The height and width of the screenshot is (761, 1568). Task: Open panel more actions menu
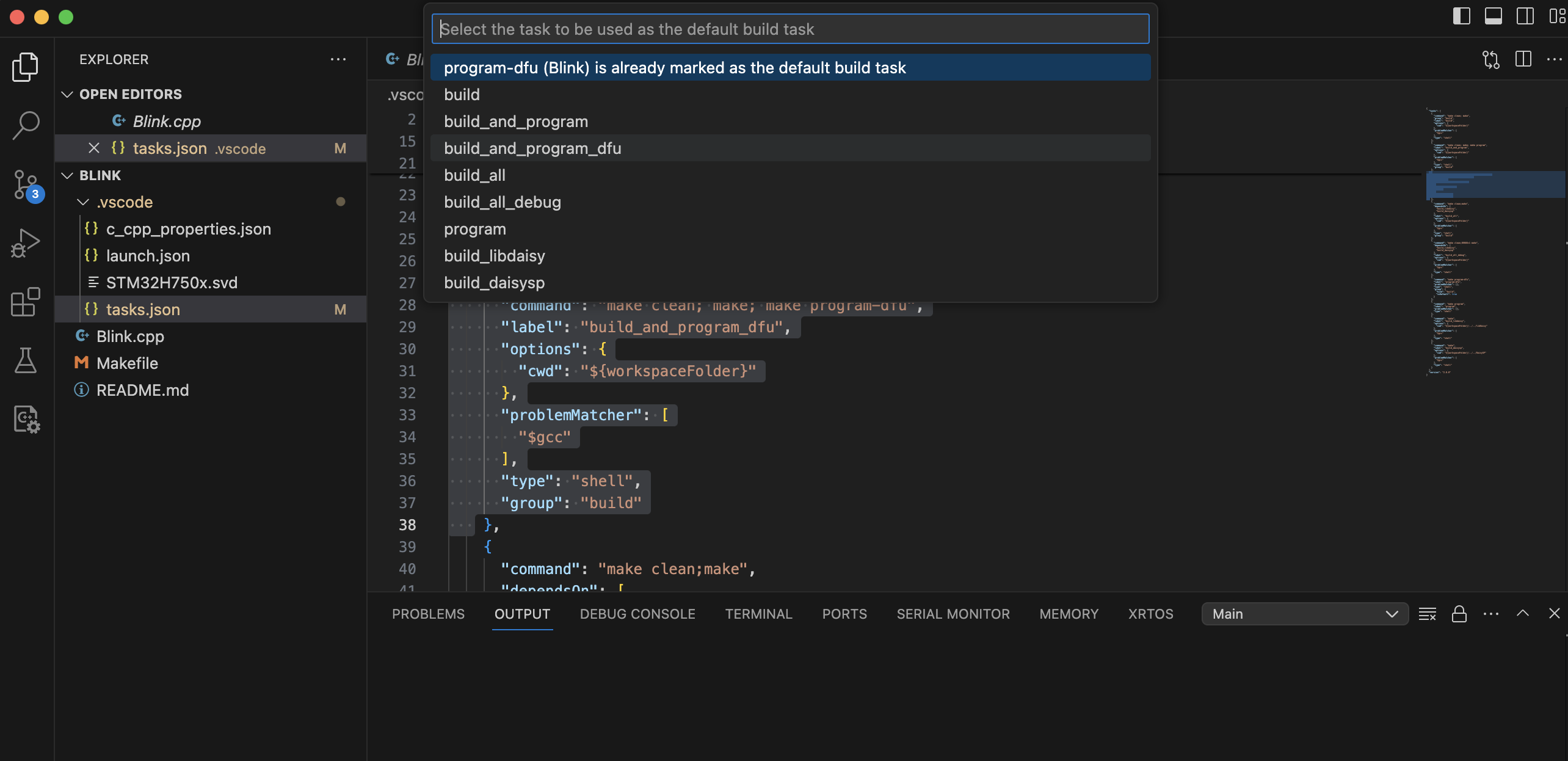pyautogui.click(x=1491, y=614)
